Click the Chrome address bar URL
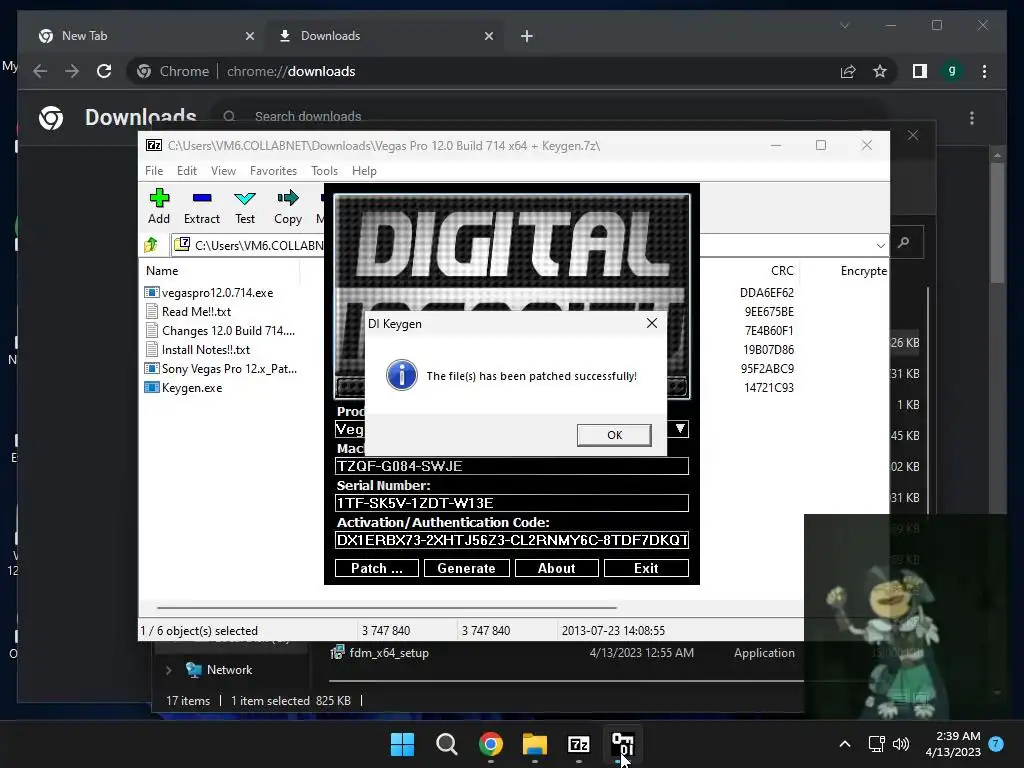1024x768 pixels. click(x=291, y=71)
